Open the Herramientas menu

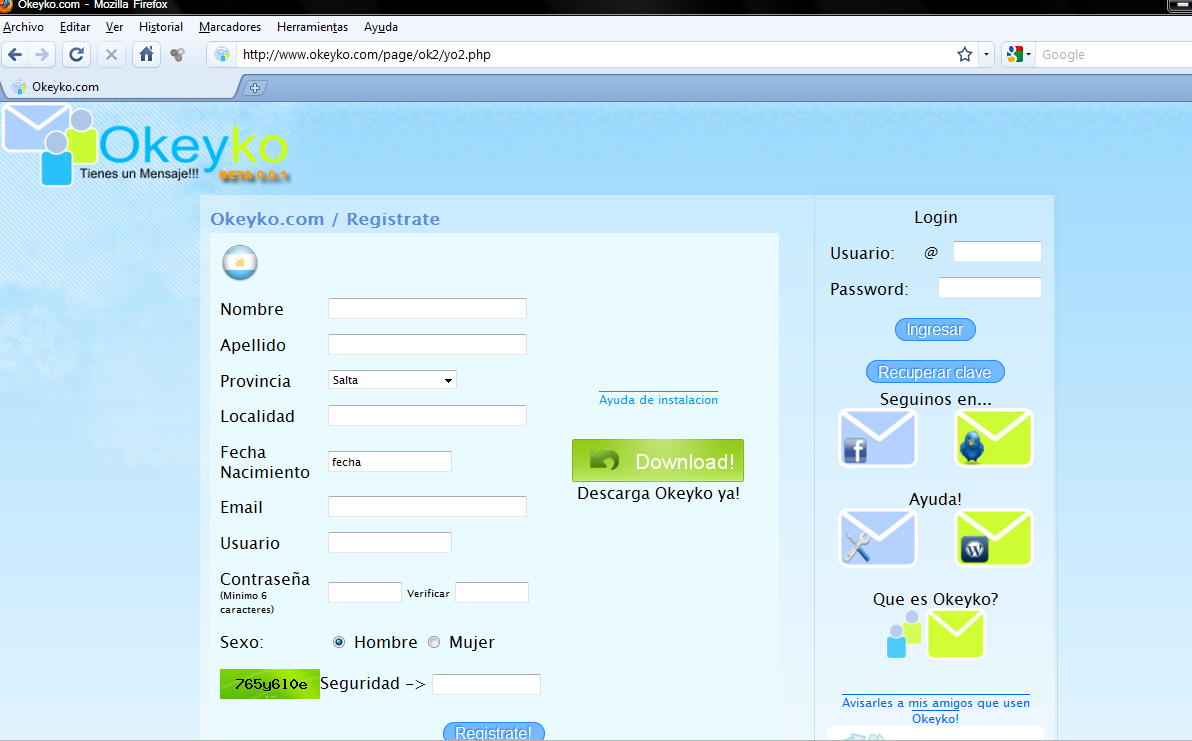(x=312, y=27)
